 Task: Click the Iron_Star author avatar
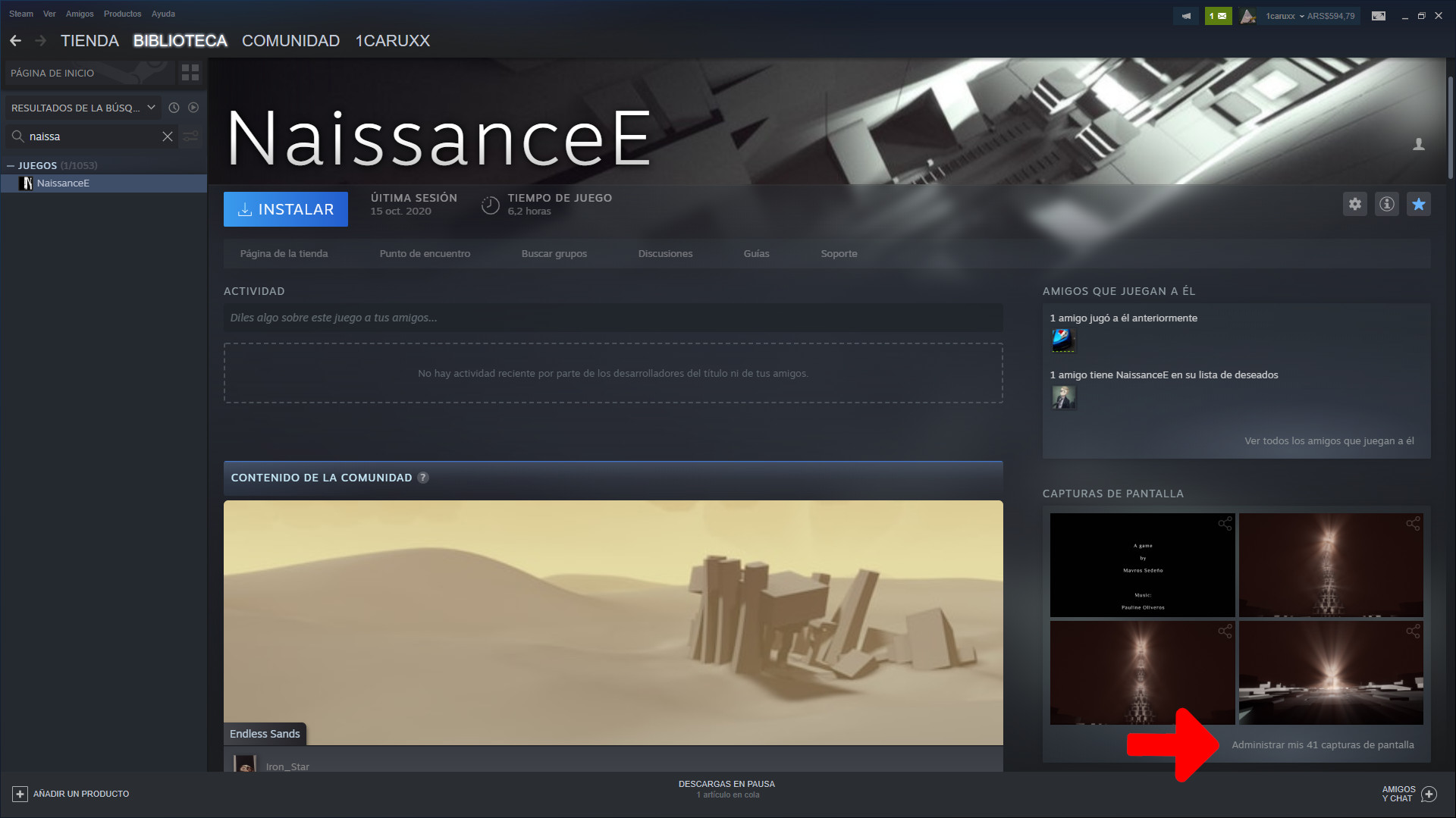(x=244, y=763)
